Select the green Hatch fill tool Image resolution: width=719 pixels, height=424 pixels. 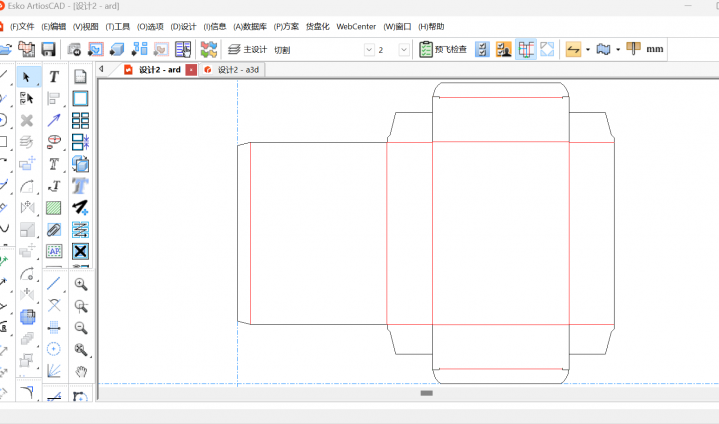click(x=54, y=208)
